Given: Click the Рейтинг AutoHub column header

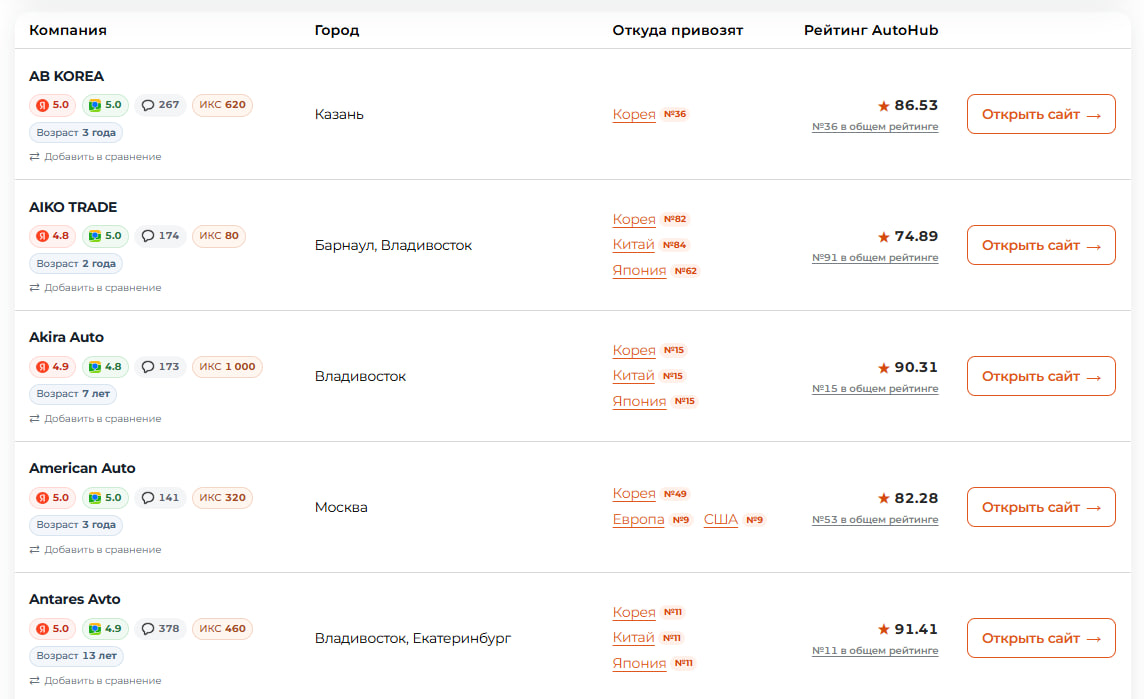Looking at the screenshot, I should [x=871, y=31].
